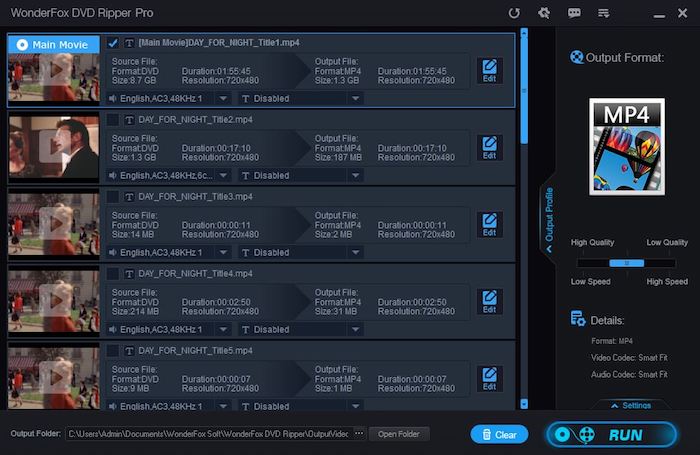Click the scrollbar down arrow of title list

(x=524, y=404)
